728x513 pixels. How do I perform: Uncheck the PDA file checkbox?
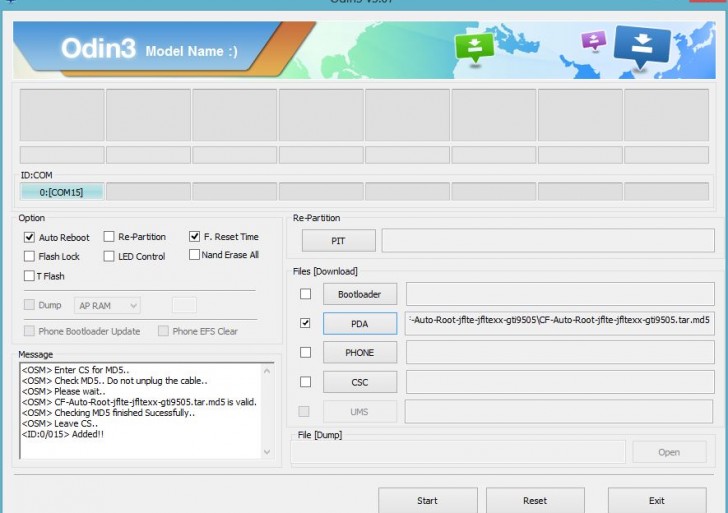point(305,323)
